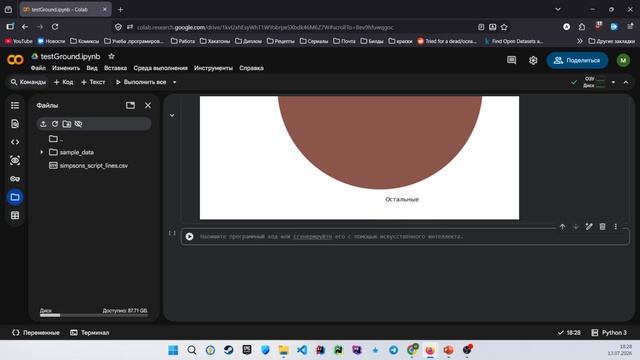640x360 pixels.
Task: Open the secrets key icon panel
Action: (15, 179)
